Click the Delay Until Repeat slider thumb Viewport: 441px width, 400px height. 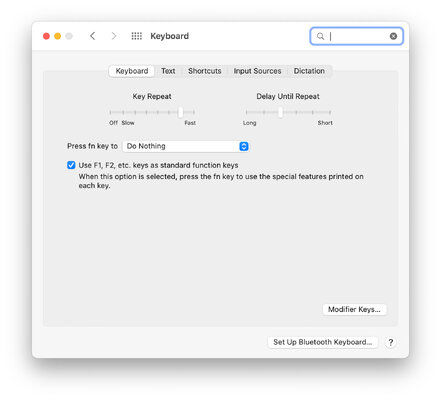280,112
